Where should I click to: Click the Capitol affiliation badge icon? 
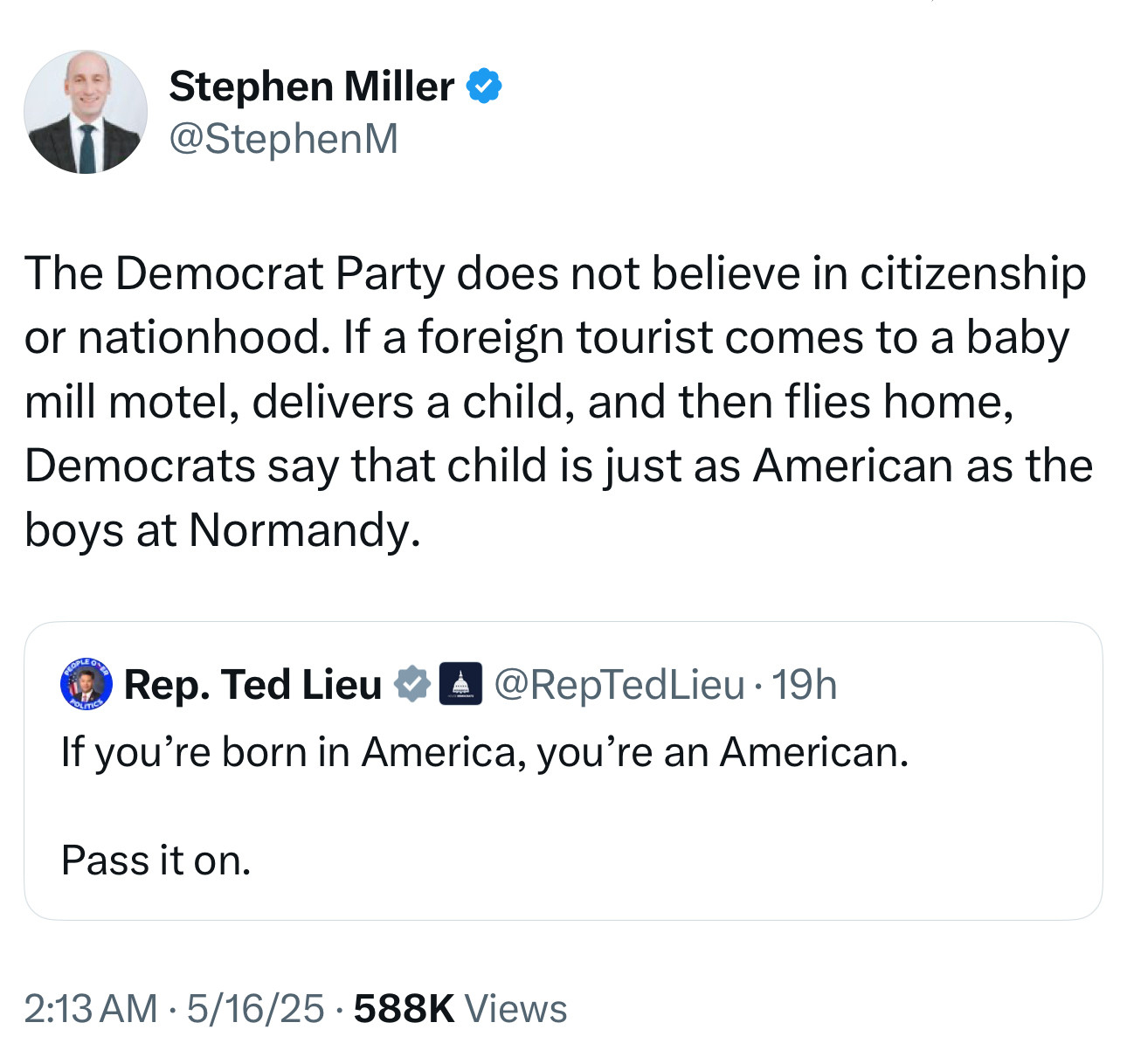[460, 684]
